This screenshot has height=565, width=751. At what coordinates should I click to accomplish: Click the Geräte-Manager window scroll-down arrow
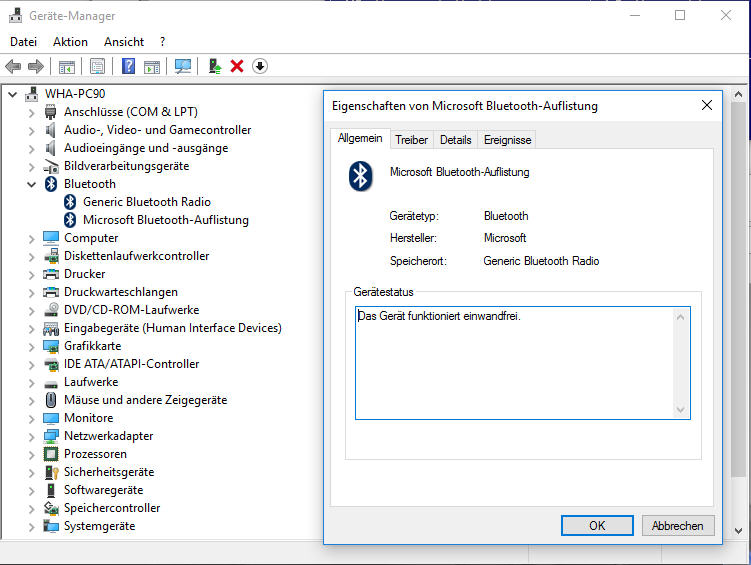click(x=738, y=531)
